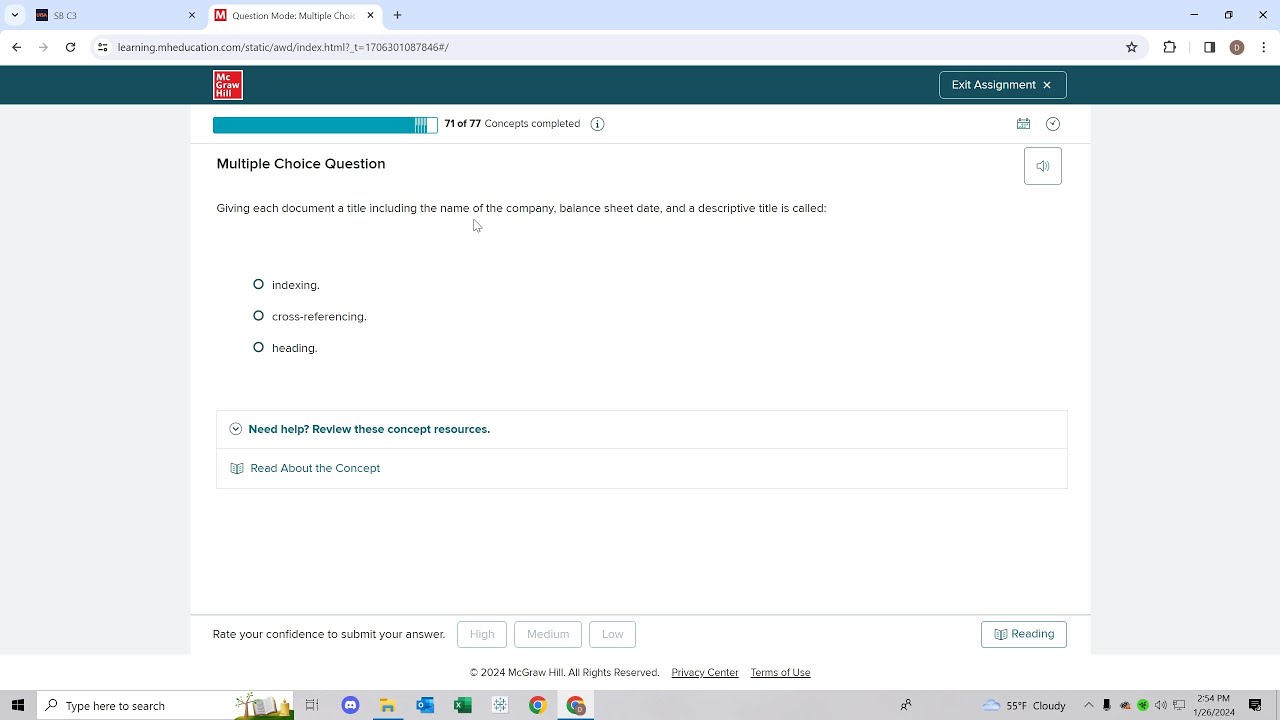This screenshot has height=720, width=1280.
Task: Rate confidence as Low
Action: click(613, 634)
